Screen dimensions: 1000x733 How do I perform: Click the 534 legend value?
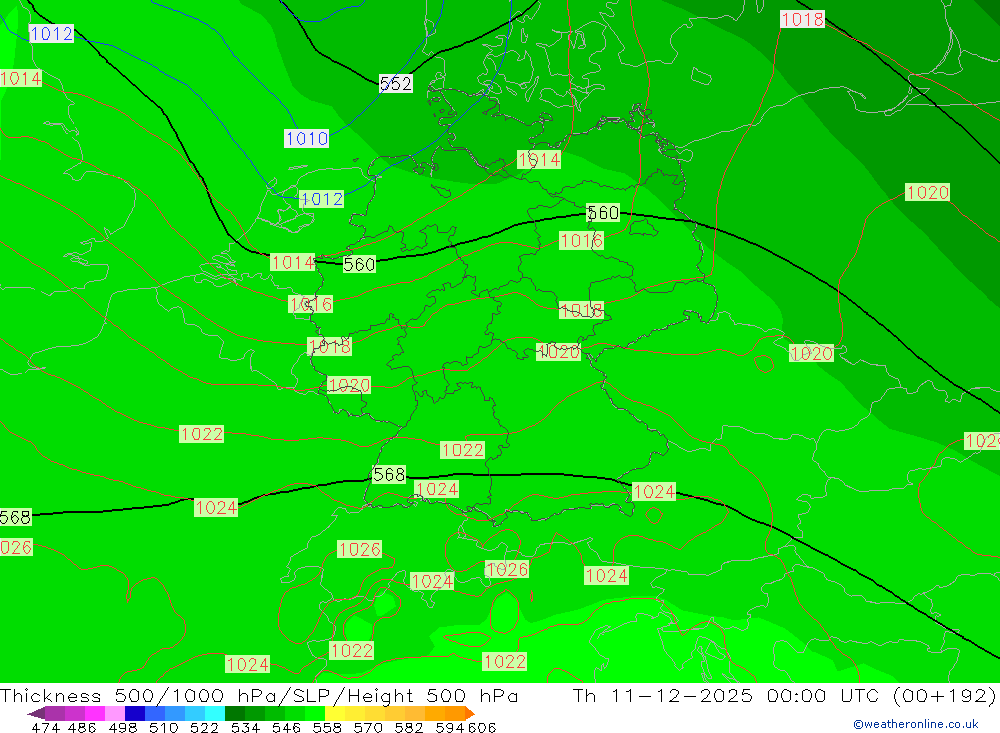[245, 727]
